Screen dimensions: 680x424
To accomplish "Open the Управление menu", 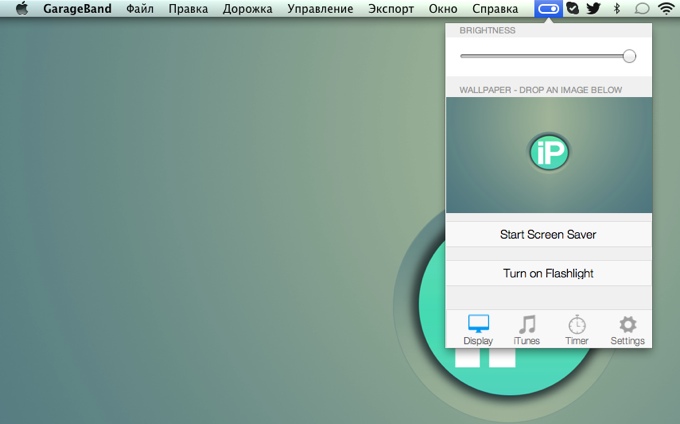I will [320, 9].
